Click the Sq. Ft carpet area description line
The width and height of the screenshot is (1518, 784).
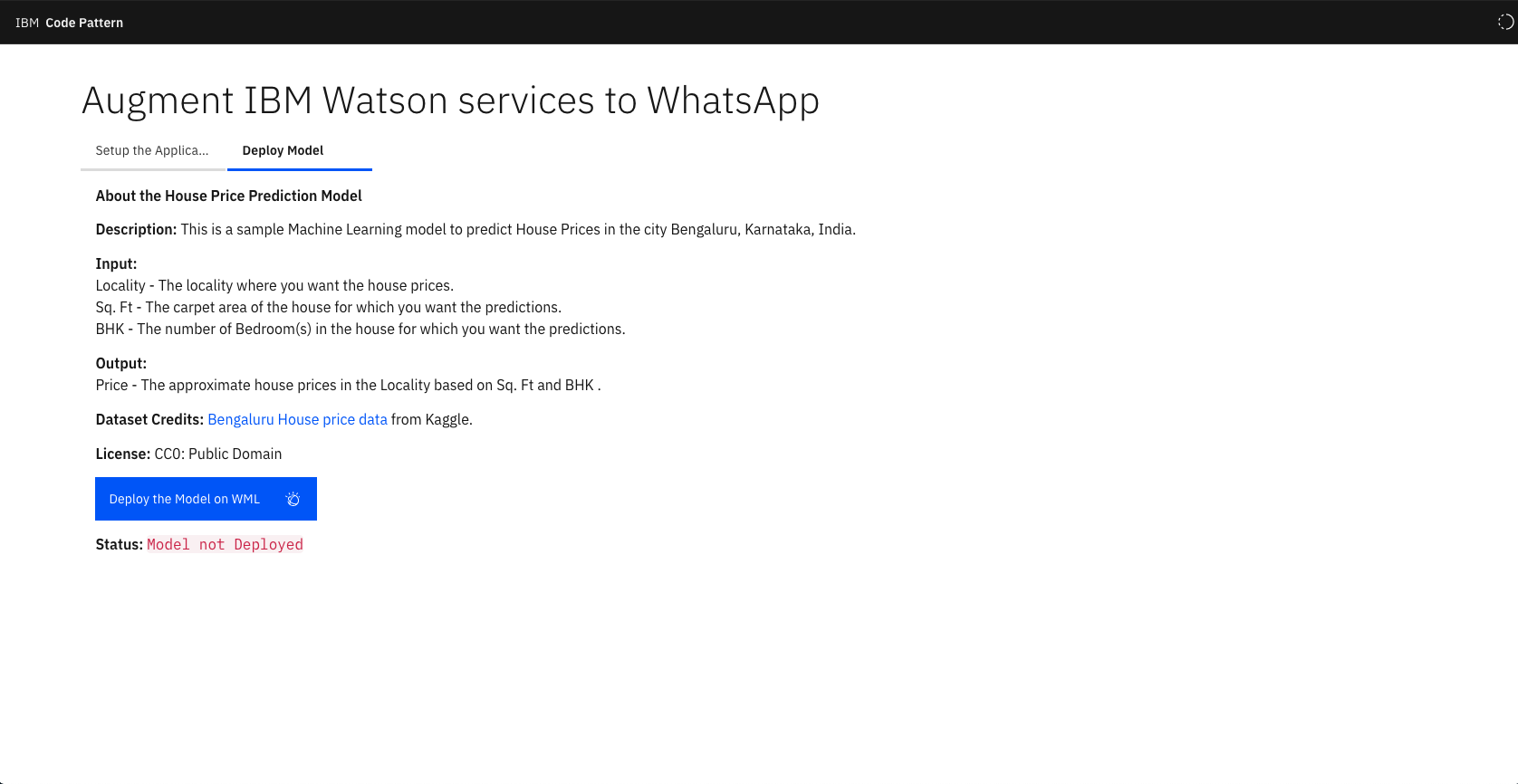coord(328,307)
